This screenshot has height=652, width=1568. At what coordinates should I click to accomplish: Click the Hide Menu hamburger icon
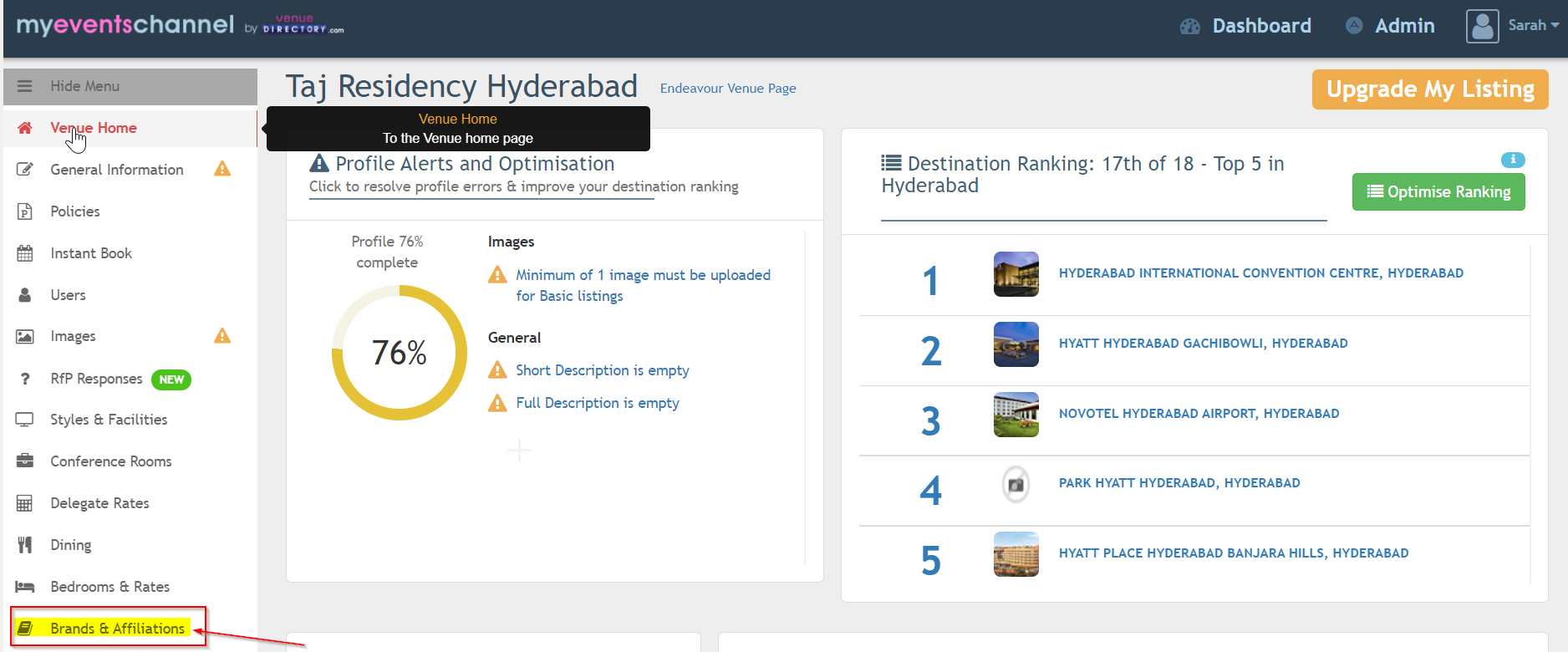click(25, 86)
